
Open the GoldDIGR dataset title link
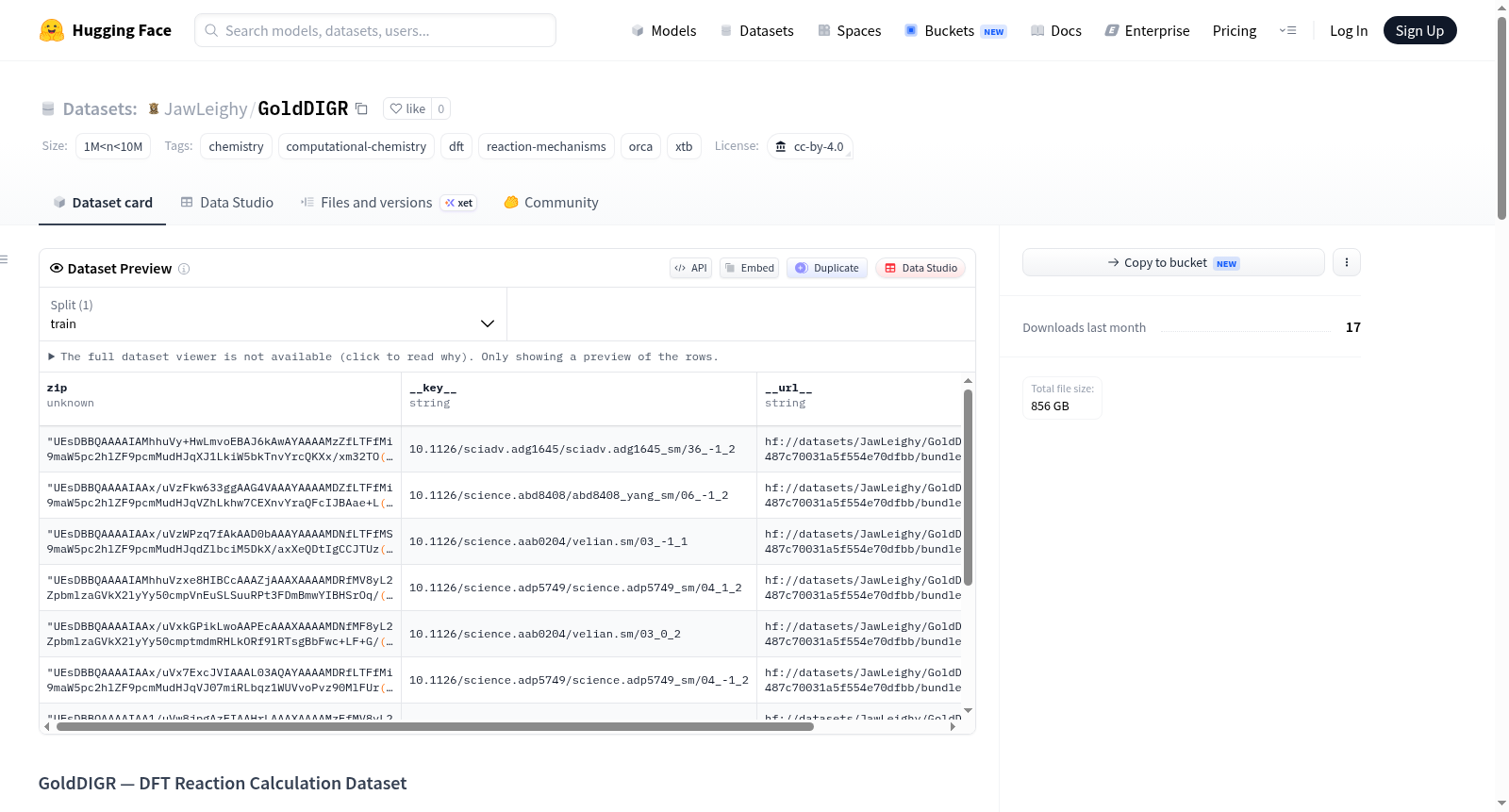tap(303, 108)
